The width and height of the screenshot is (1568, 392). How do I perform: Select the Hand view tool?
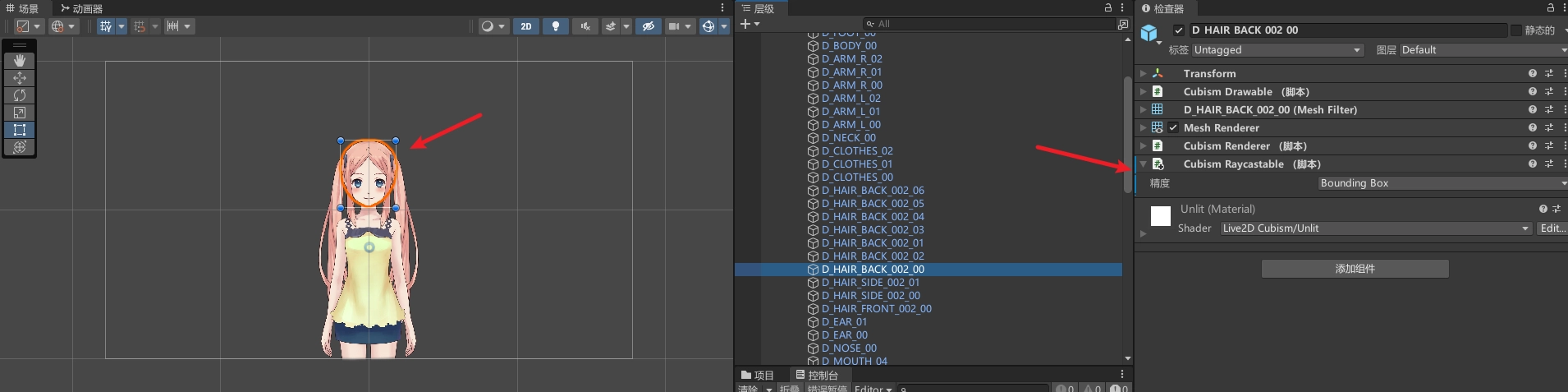(20, 61)
